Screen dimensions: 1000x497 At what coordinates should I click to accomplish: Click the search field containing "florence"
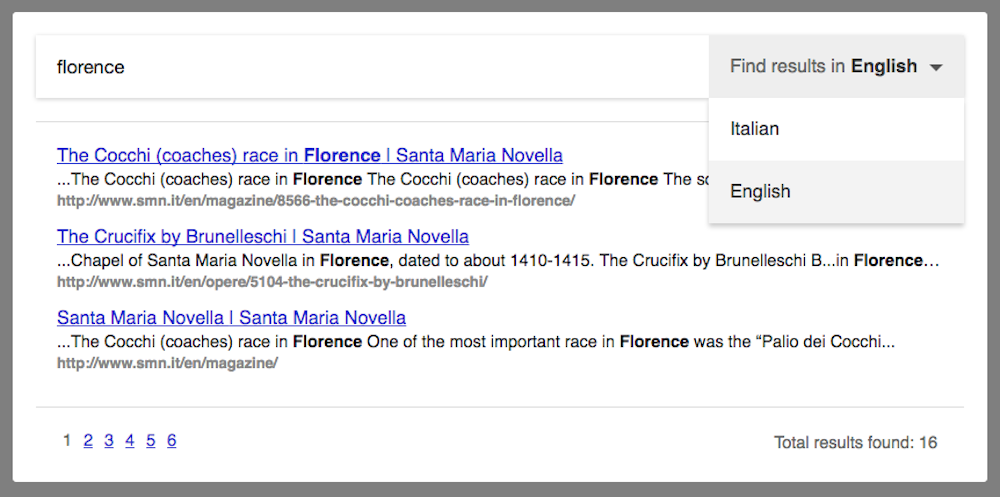tap(370, 67)
